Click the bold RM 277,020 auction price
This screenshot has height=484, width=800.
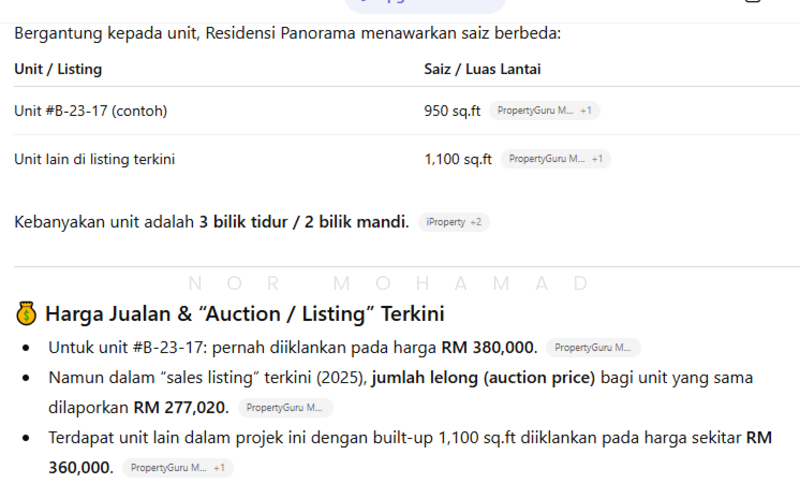coord(180,408)
